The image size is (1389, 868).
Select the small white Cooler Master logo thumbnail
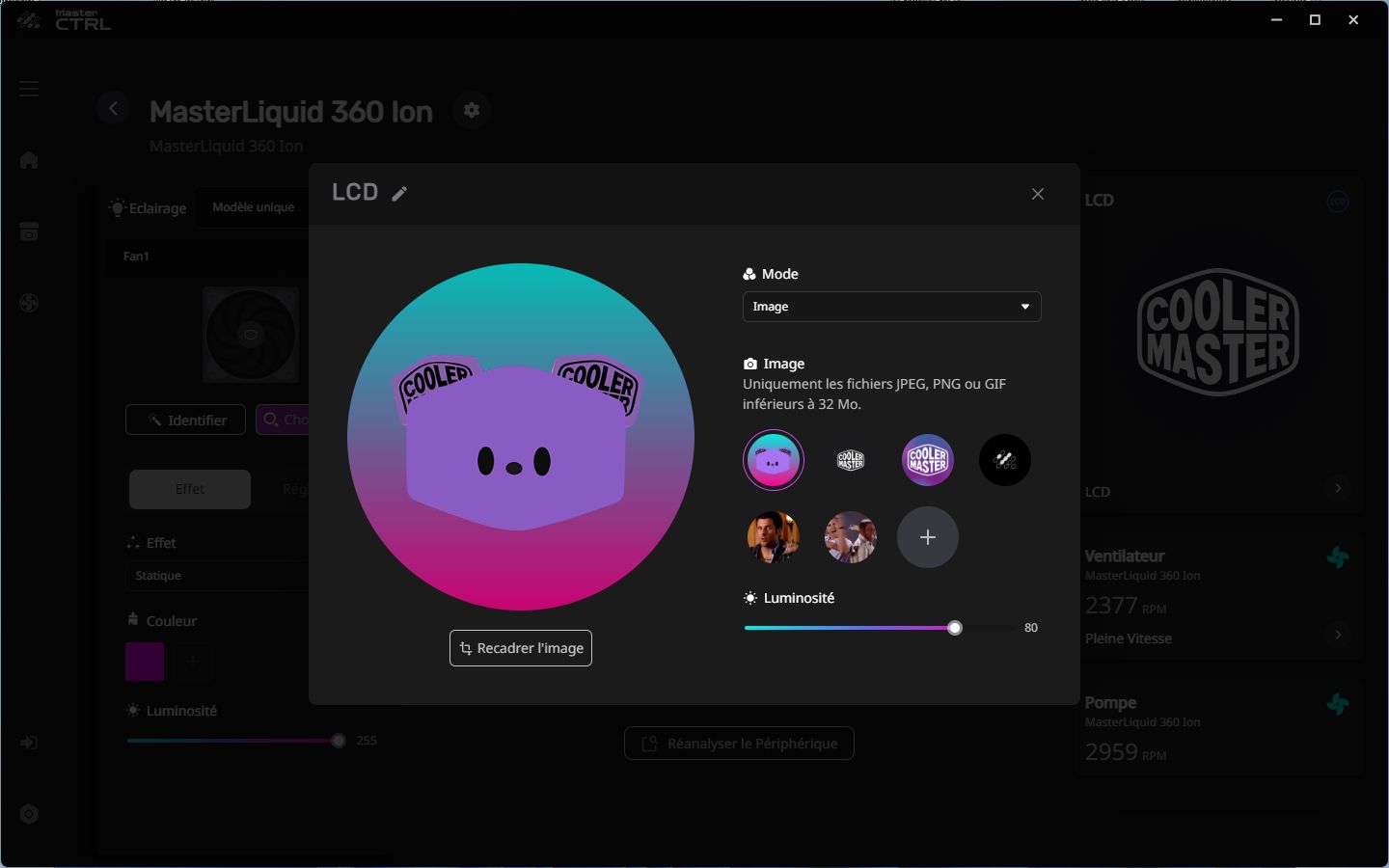pos(851,460)
